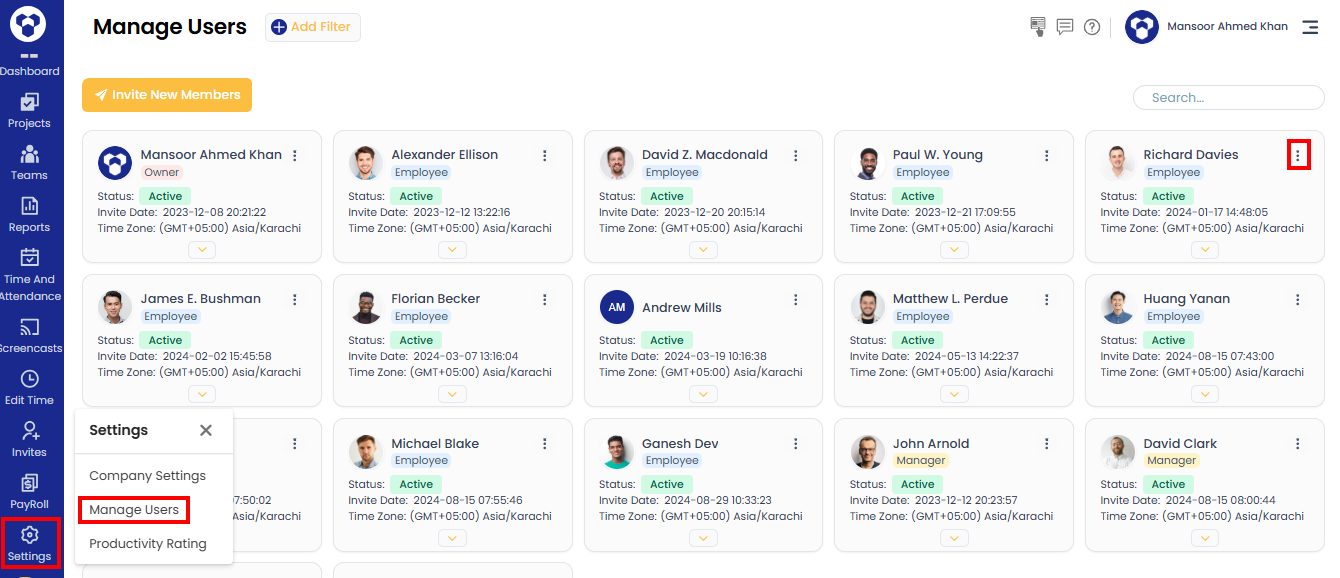Close the Settings popup panel
The width and height of the screenshot is (1340, 578).
206,430
